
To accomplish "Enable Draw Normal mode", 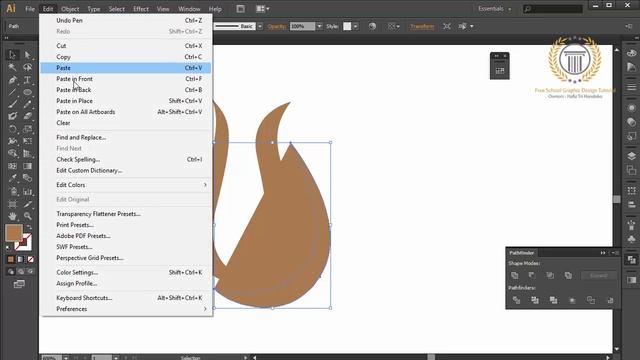I will pos(11,271).
